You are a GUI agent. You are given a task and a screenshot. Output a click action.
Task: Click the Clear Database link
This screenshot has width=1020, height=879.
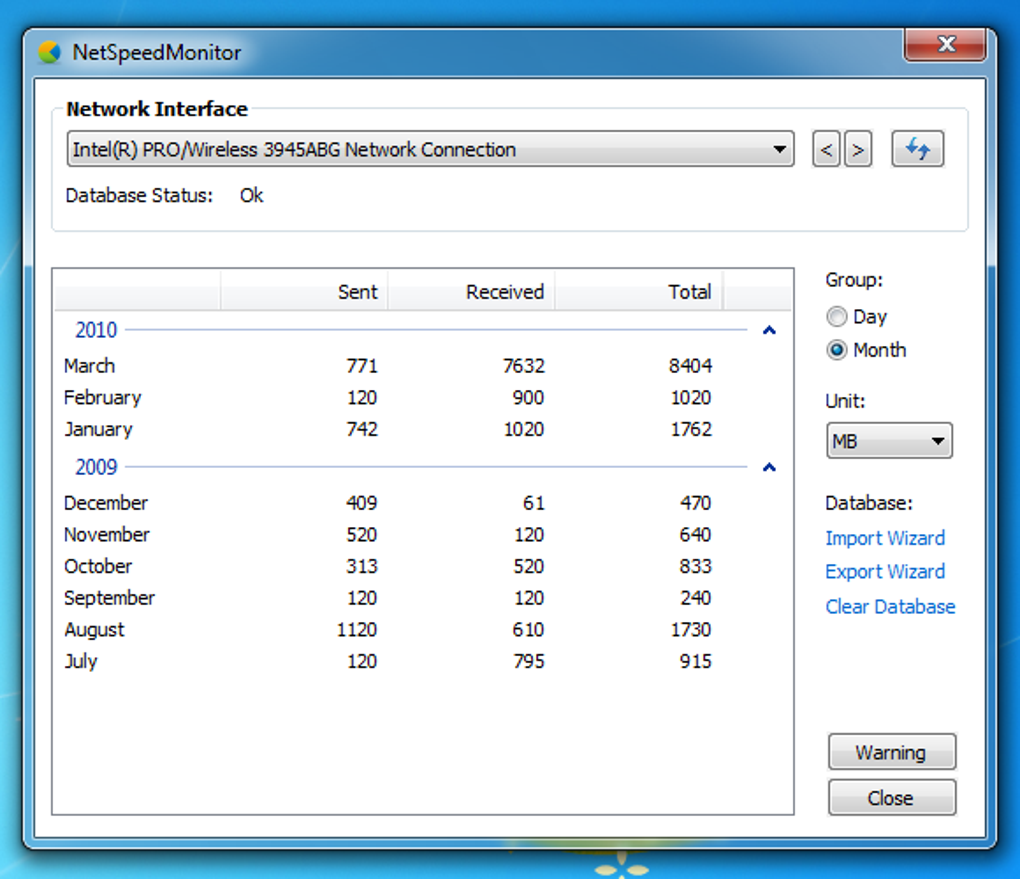coord(890,606)
